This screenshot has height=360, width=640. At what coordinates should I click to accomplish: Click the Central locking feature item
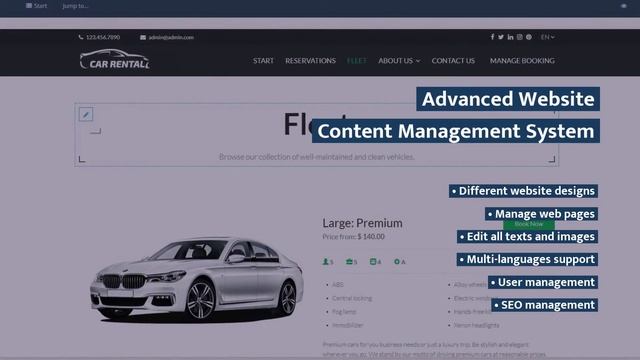(352, 298)
